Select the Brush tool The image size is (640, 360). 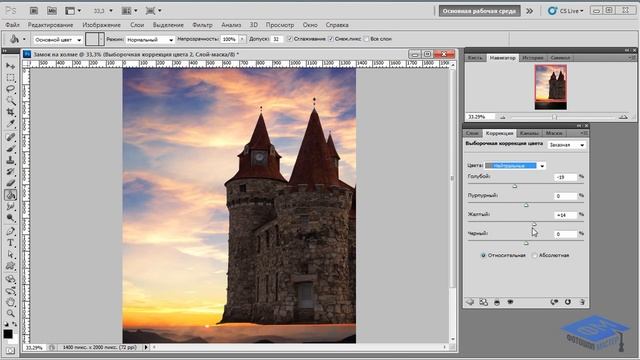pos(10,149)
